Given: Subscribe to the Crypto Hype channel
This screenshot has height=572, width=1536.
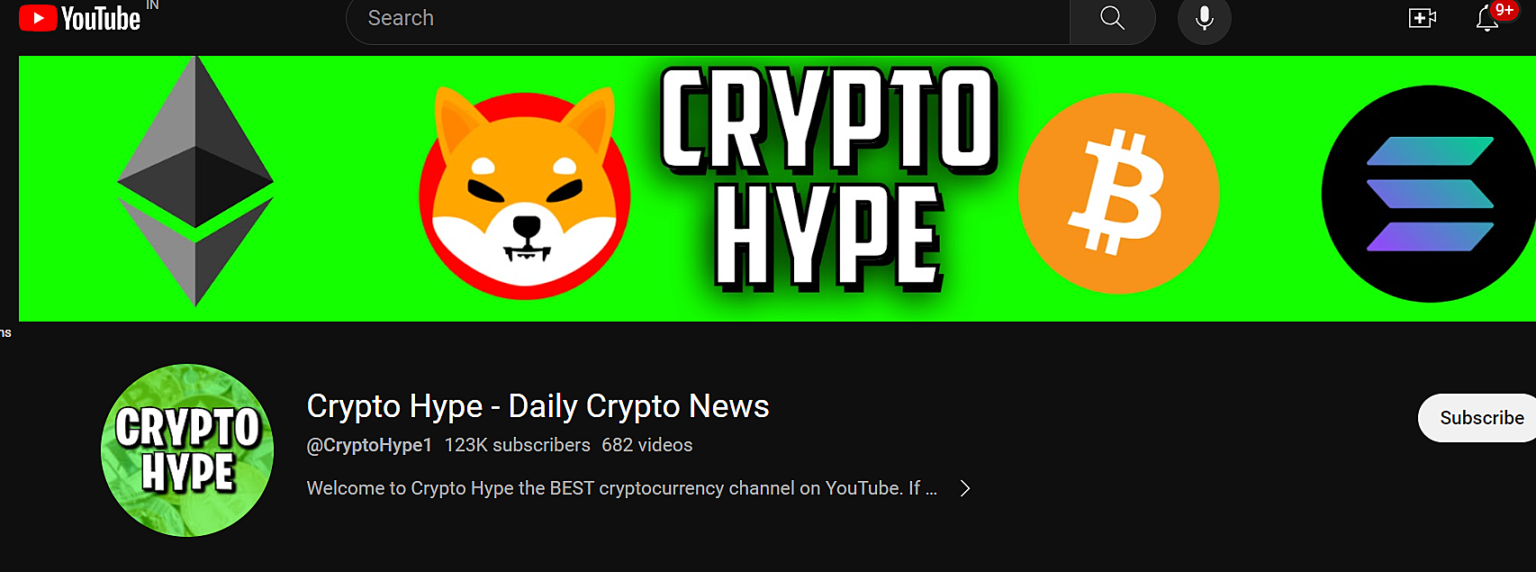Looking at the screenshot, I should click(x=1479, y=418).
